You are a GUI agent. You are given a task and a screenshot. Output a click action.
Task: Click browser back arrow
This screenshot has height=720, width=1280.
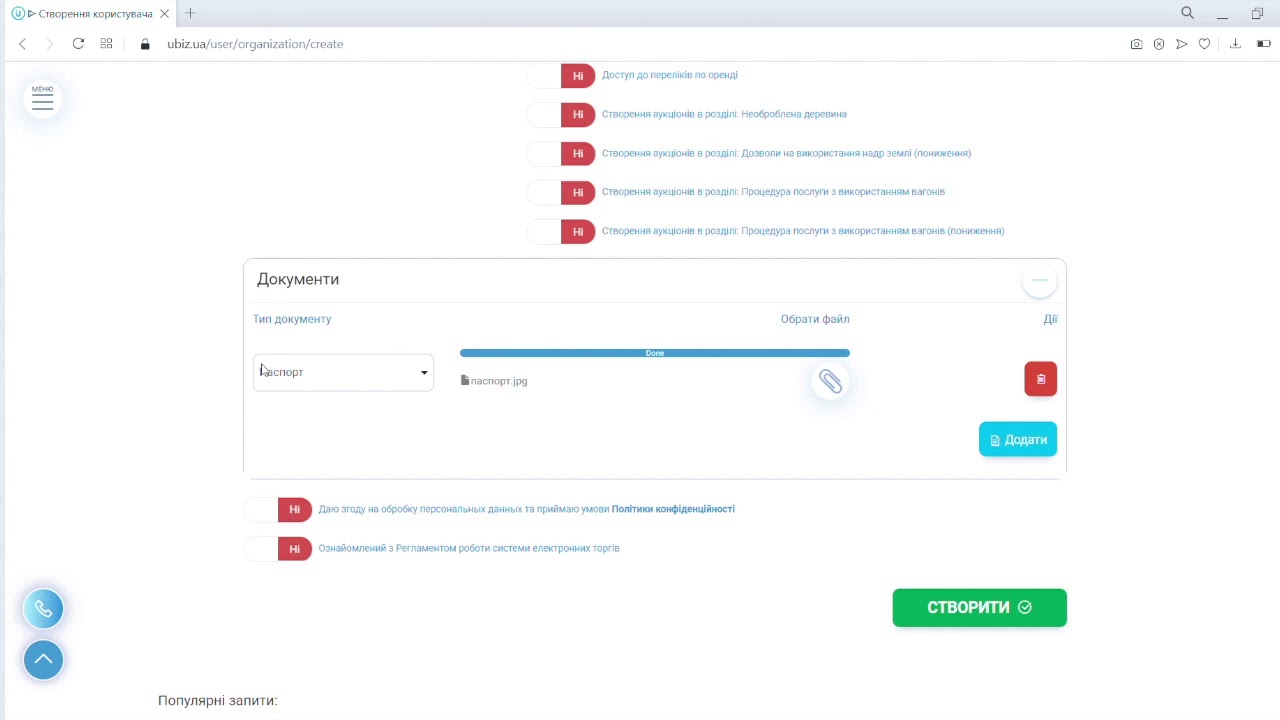click(x=22, y=44)
